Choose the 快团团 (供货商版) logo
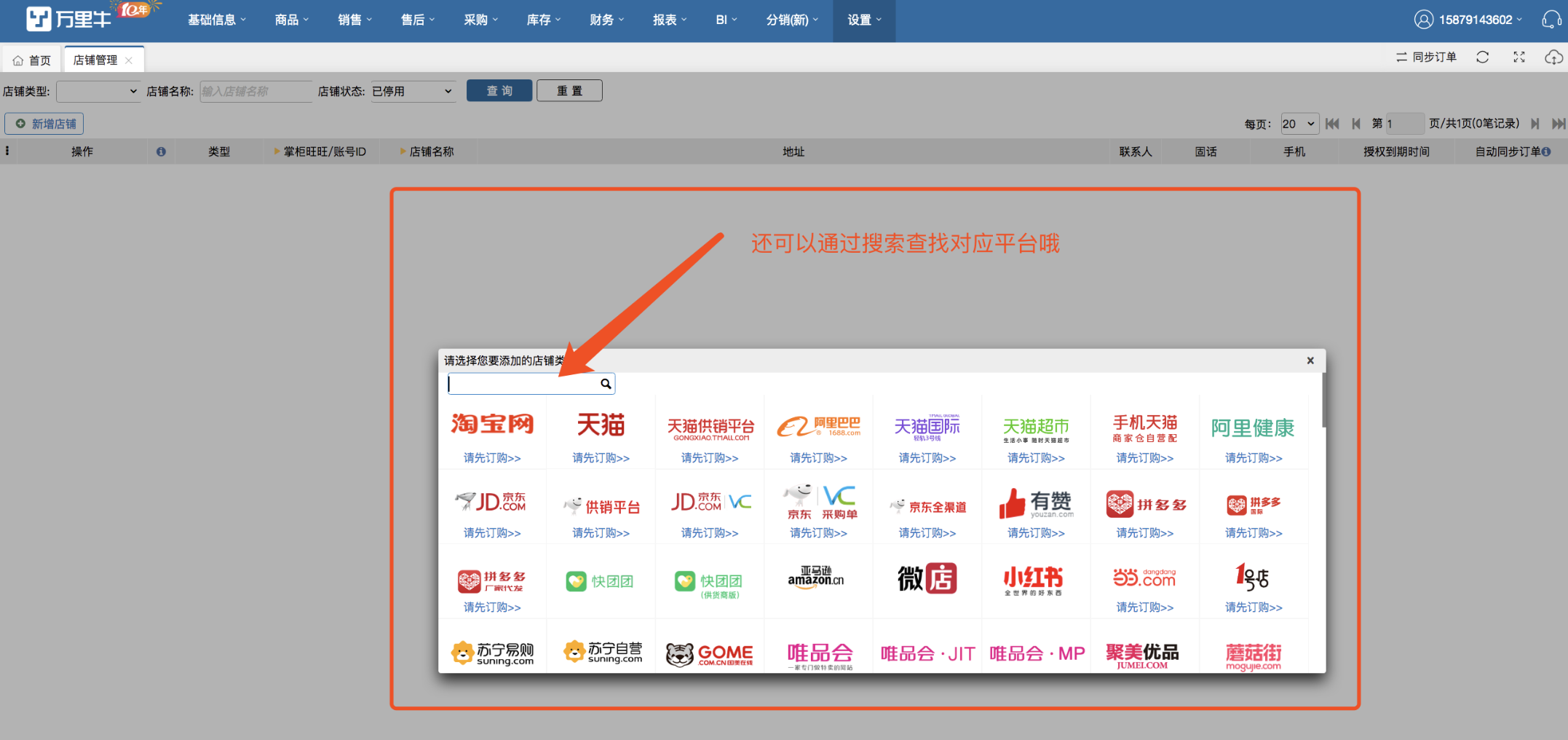 click(708, 584)
